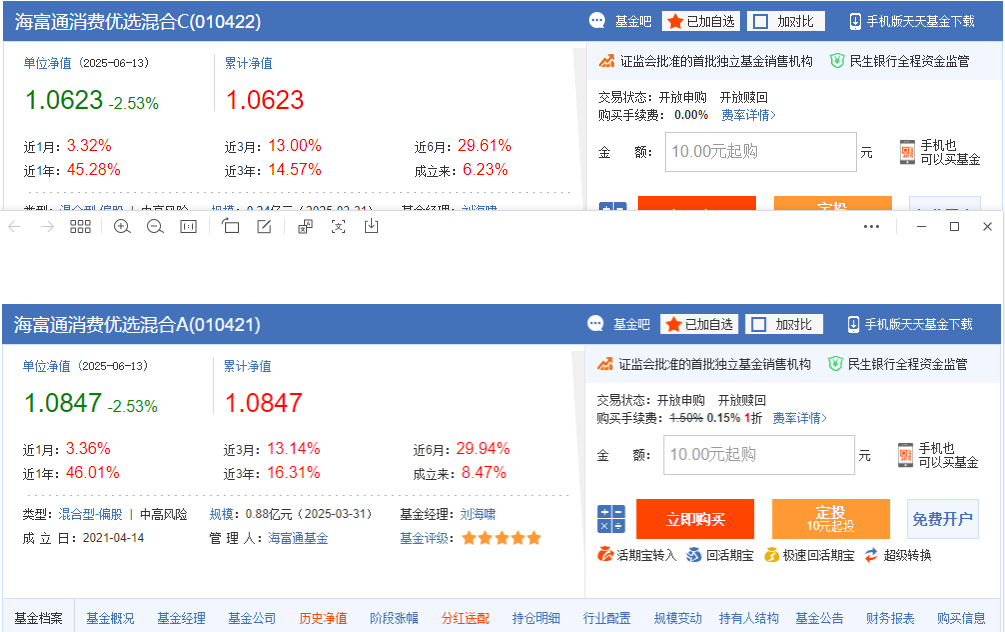Open 手机版天天基金下载 beside fund 010421 title
This screenshot has width=1005, height=632.
(910, 324)
